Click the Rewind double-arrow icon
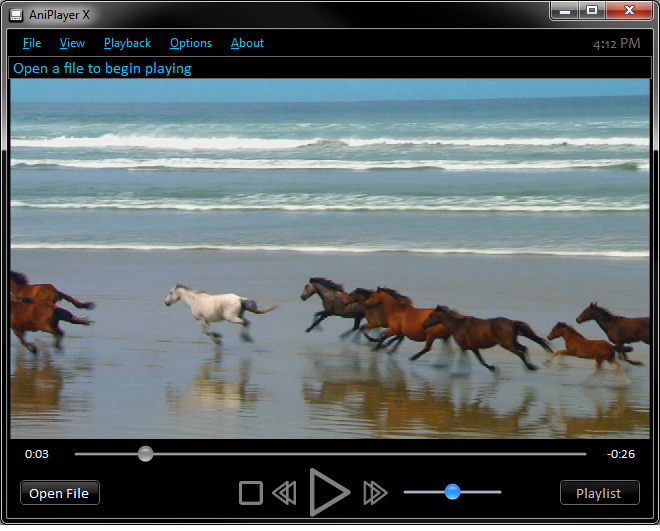Screen dimensions: 660x531 [285, 492]
